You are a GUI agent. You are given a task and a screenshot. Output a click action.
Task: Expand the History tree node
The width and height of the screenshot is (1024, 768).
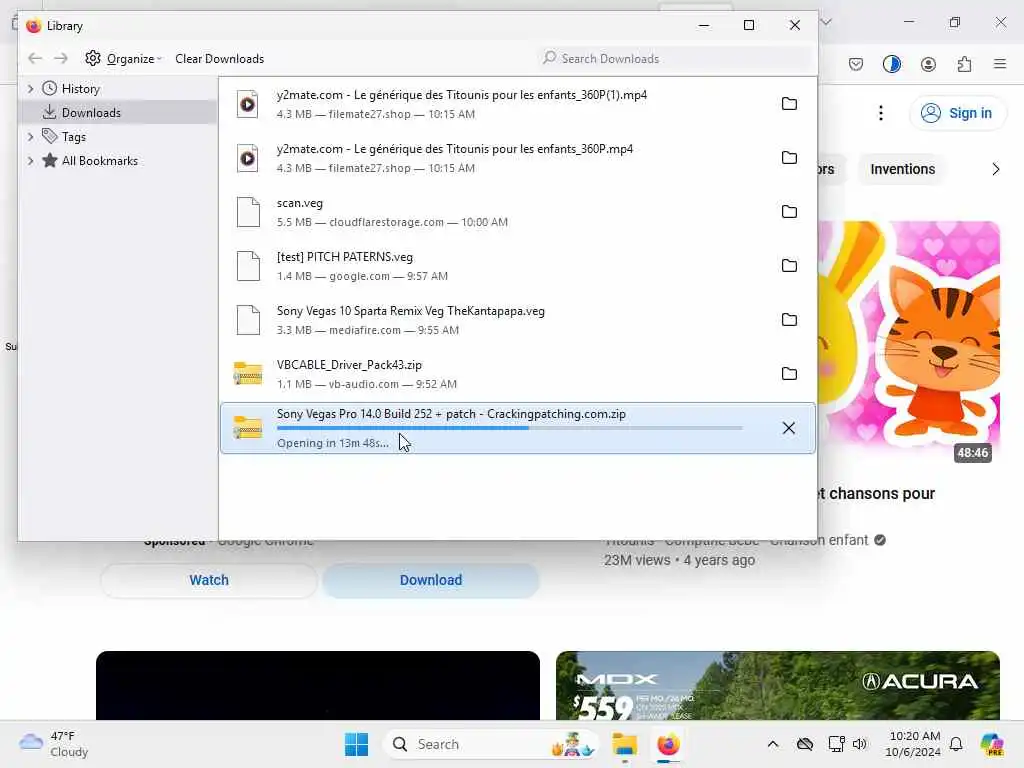click(30, 88)
